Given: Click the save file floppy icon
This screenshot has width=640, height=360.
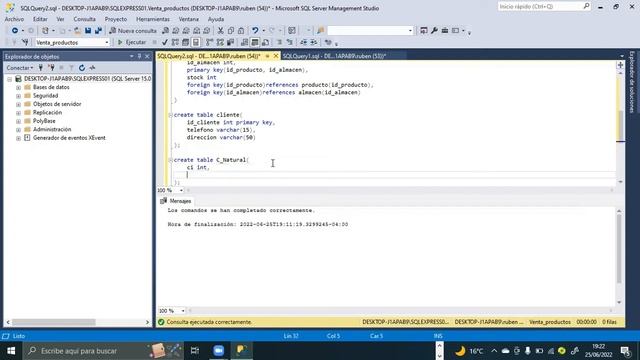Looking at the screenshot, I should tap(88, 31).
